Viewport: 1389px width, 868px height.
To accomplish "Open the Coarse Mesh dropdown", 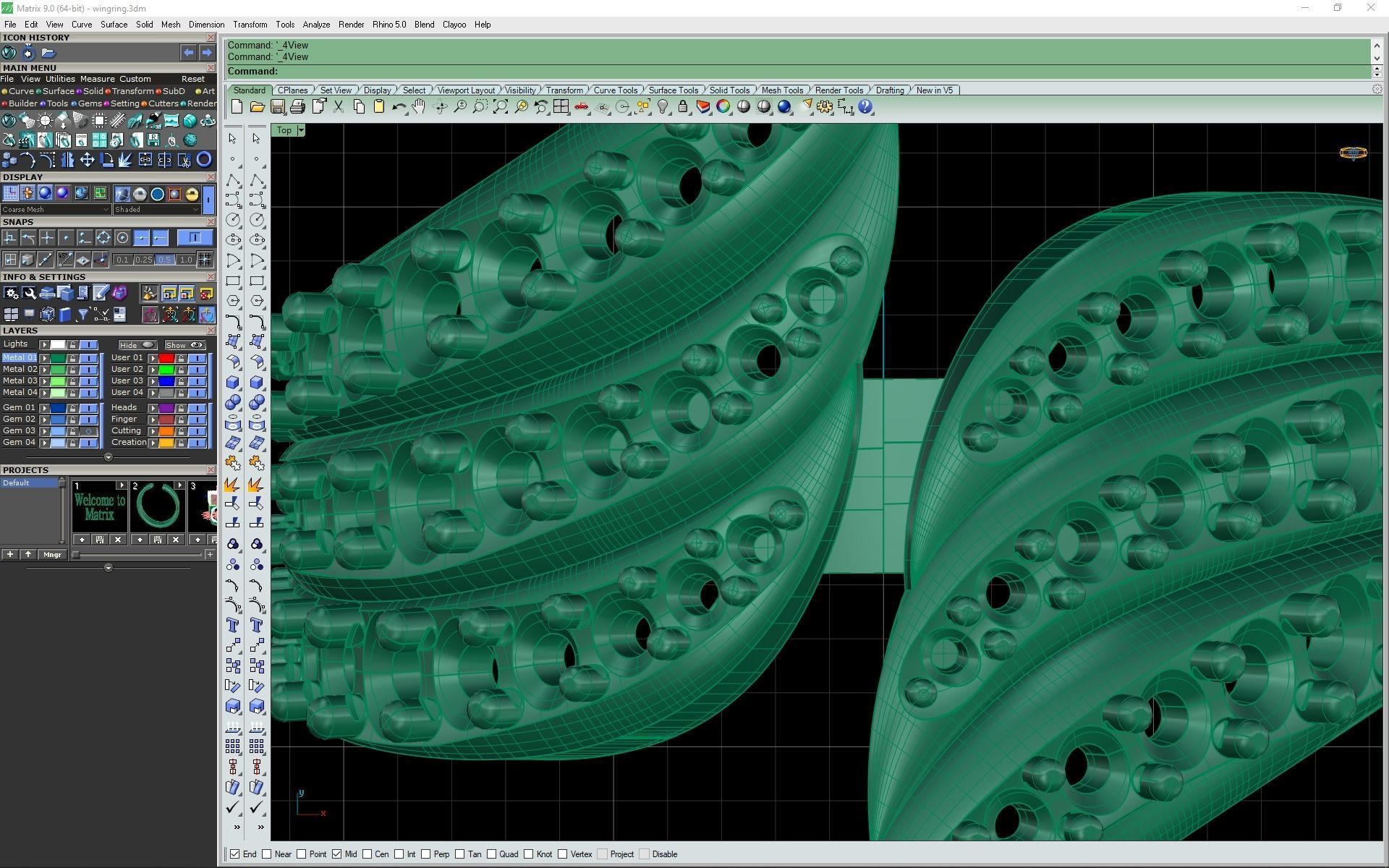I will 55,209.
